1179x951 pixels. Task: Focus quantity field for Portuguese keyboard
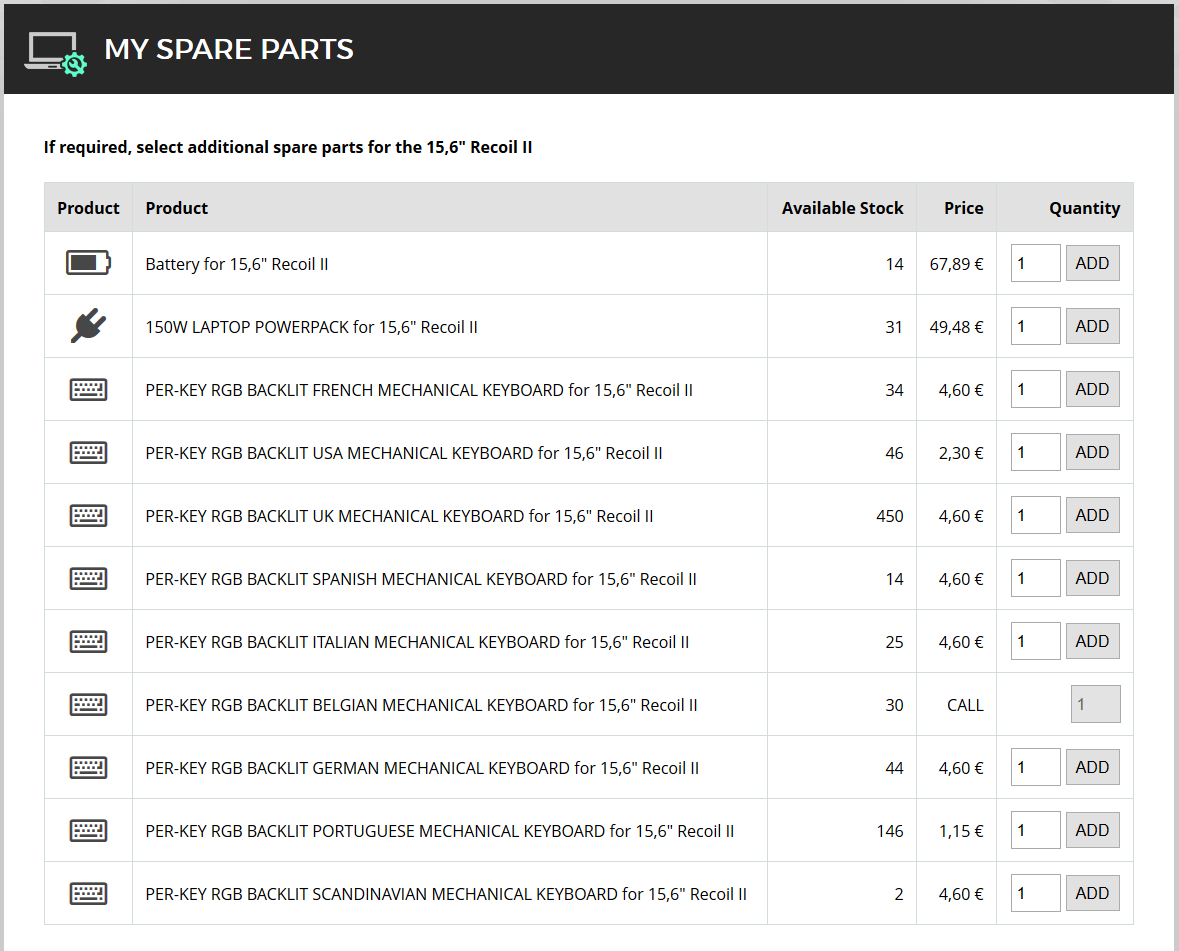tap(1035, 831)
